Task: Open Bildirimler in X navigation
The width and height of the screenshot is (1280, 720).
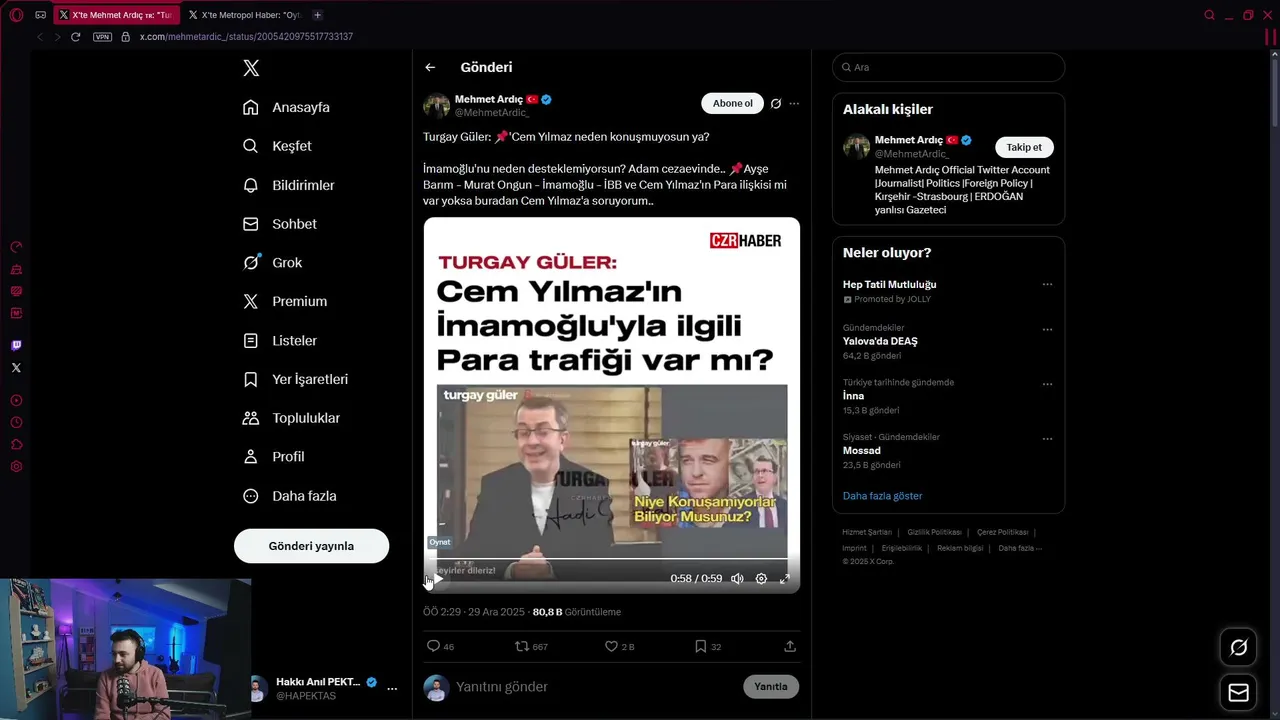Action: point(289,185)
